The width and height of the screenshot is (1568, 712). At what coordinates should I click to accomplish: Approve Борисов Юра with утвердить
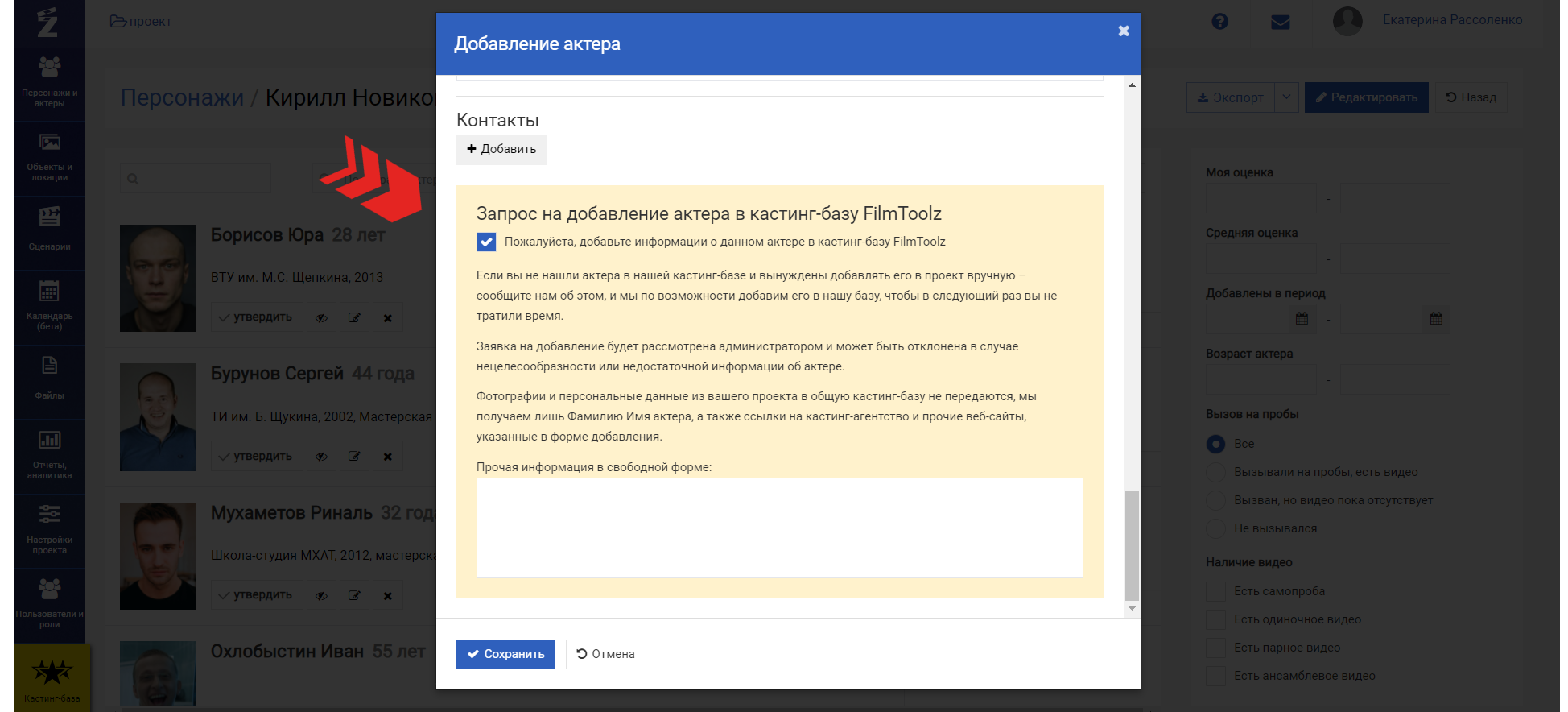257,317
